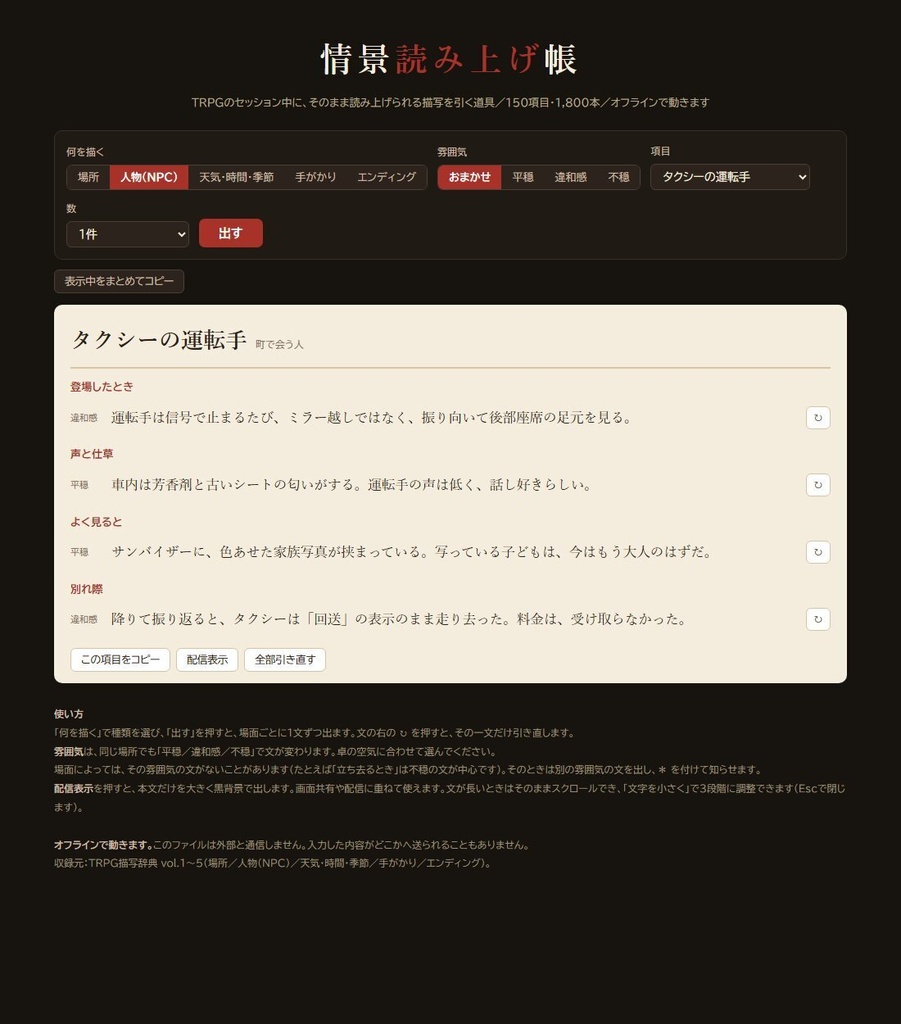Click the 別れ際 section label
Viewport: 901px width, 1024px height.
click(86, 589)
